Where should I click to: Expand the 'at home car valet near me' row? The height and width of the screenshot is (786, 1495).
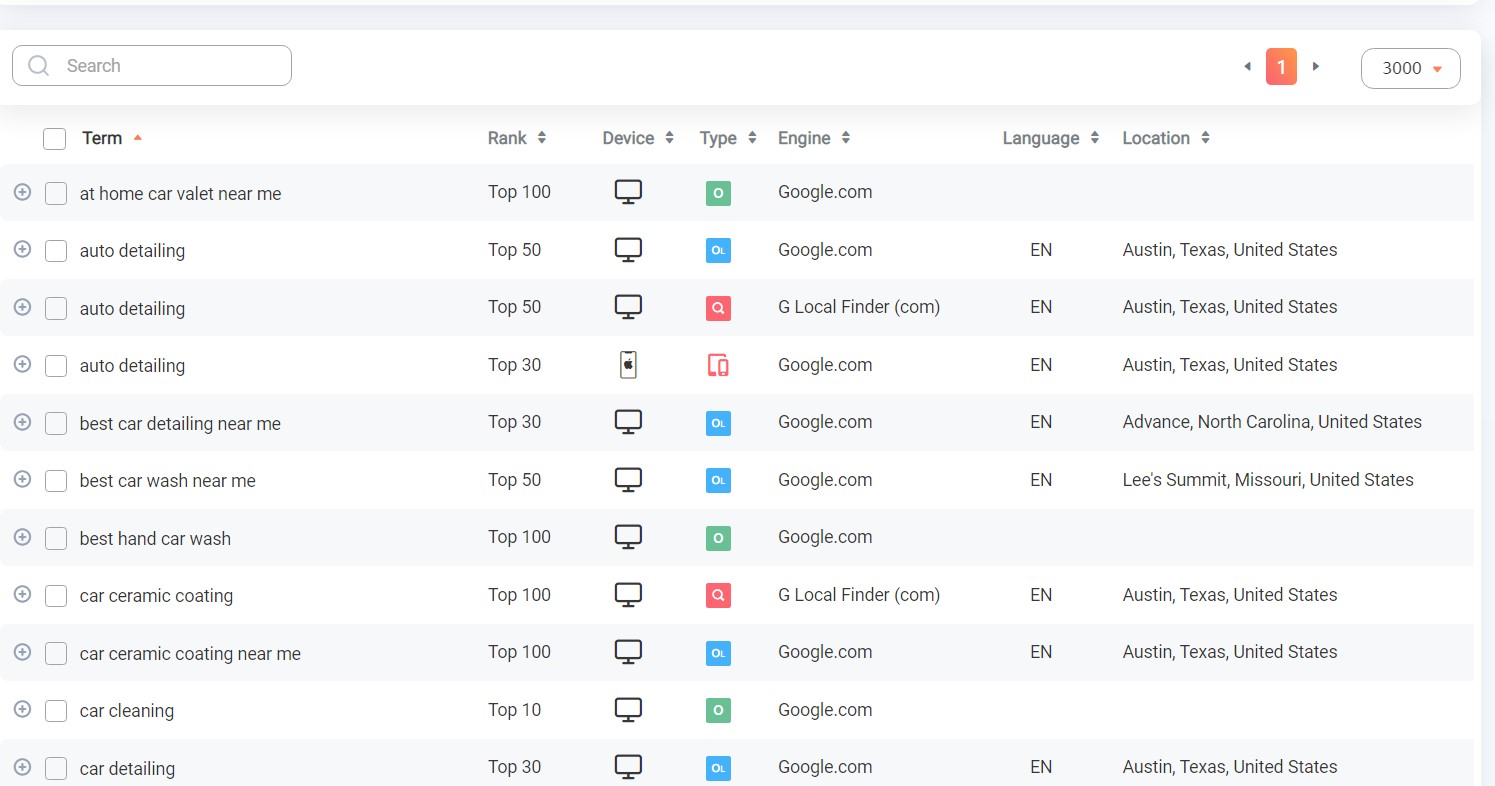click(22, 192)
